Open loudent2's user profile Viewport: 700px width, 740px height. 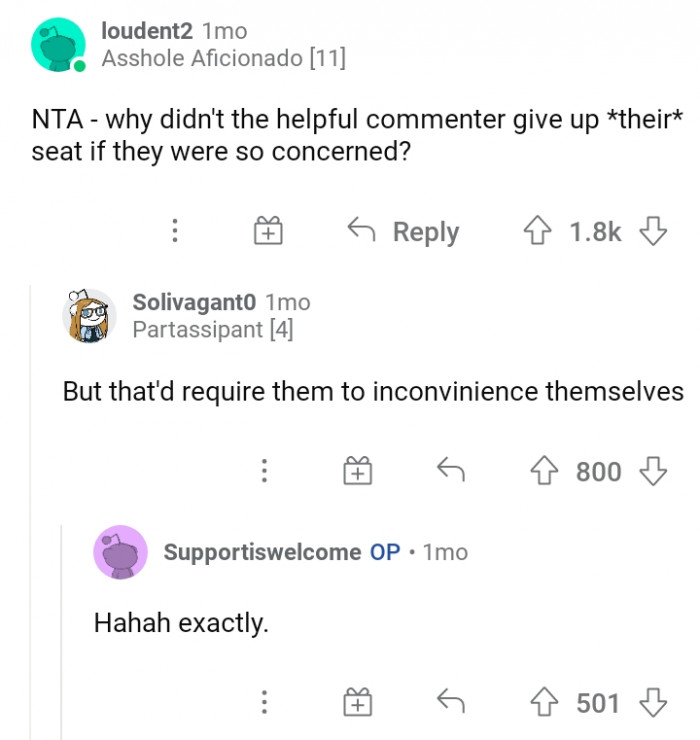[147, 32]
